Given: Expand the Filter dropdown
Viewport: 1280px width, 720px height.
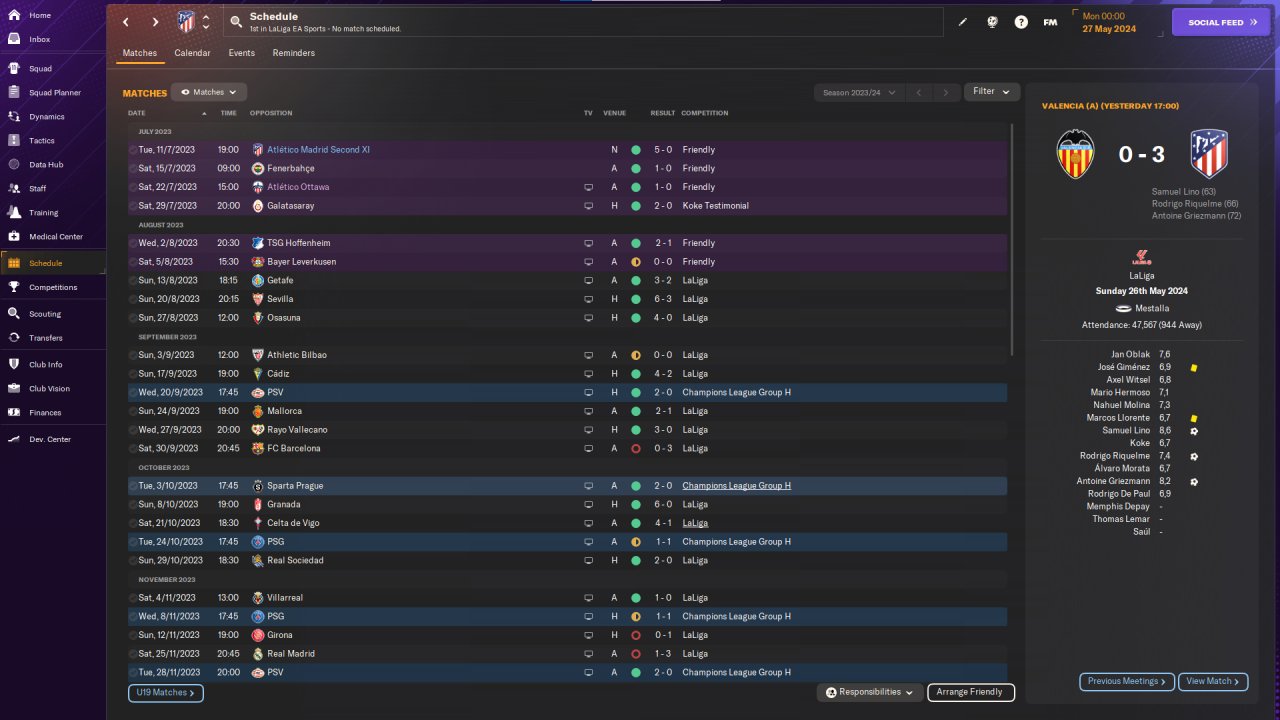Looking at the screenshot, I should pyautogui.click(x=991, y=92).
